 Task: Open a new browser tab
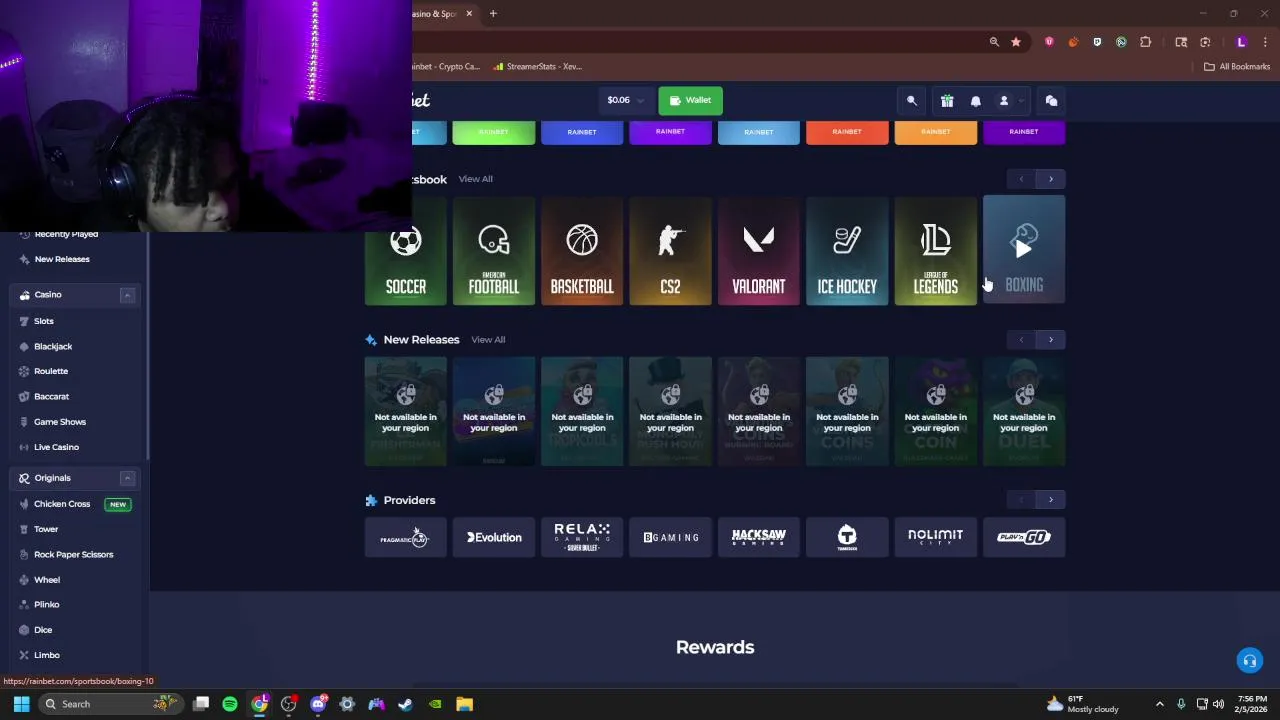[x=493, y=14]
